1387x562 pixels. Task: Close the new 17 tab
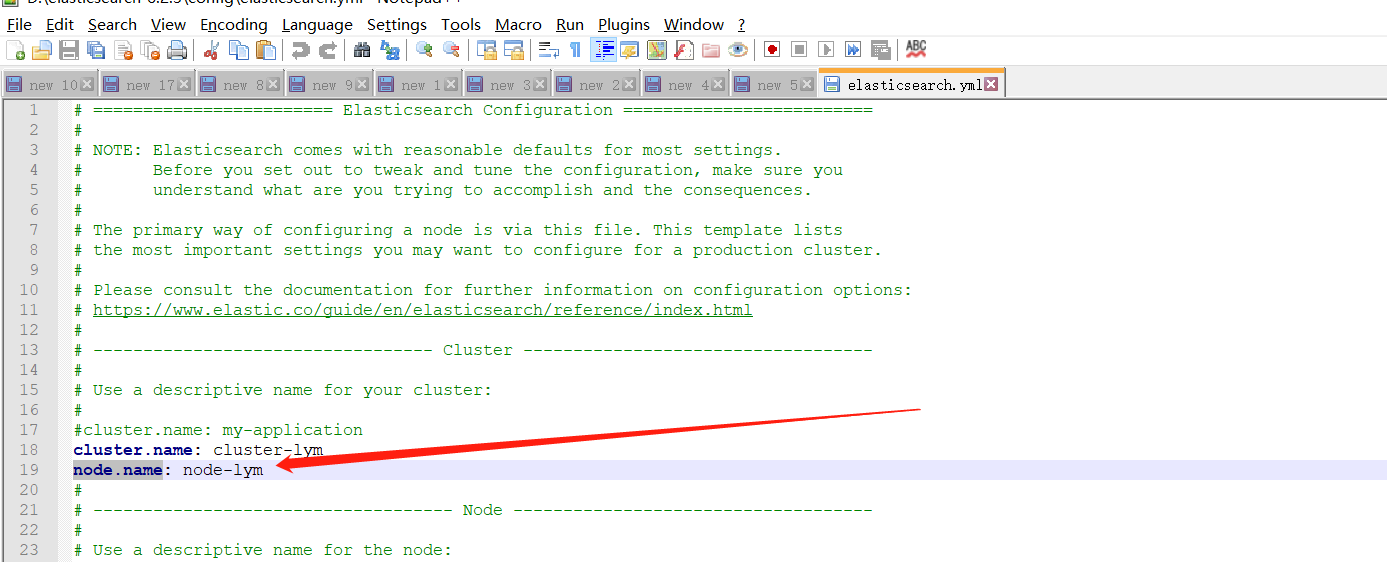[x=184, y=85]
